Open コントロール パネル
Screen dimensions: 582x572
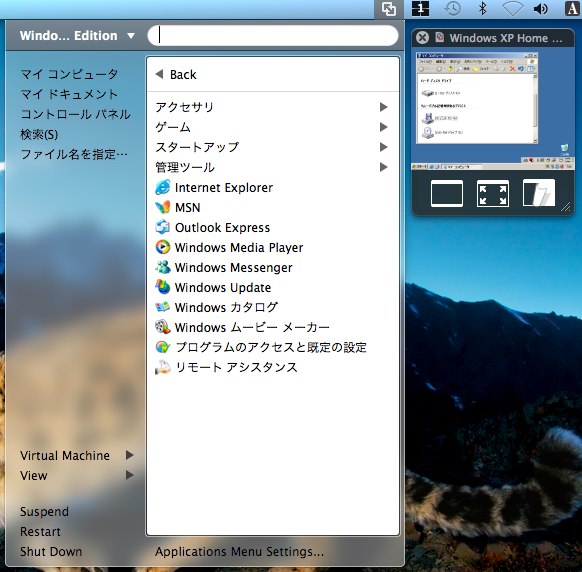coord(75,114)
